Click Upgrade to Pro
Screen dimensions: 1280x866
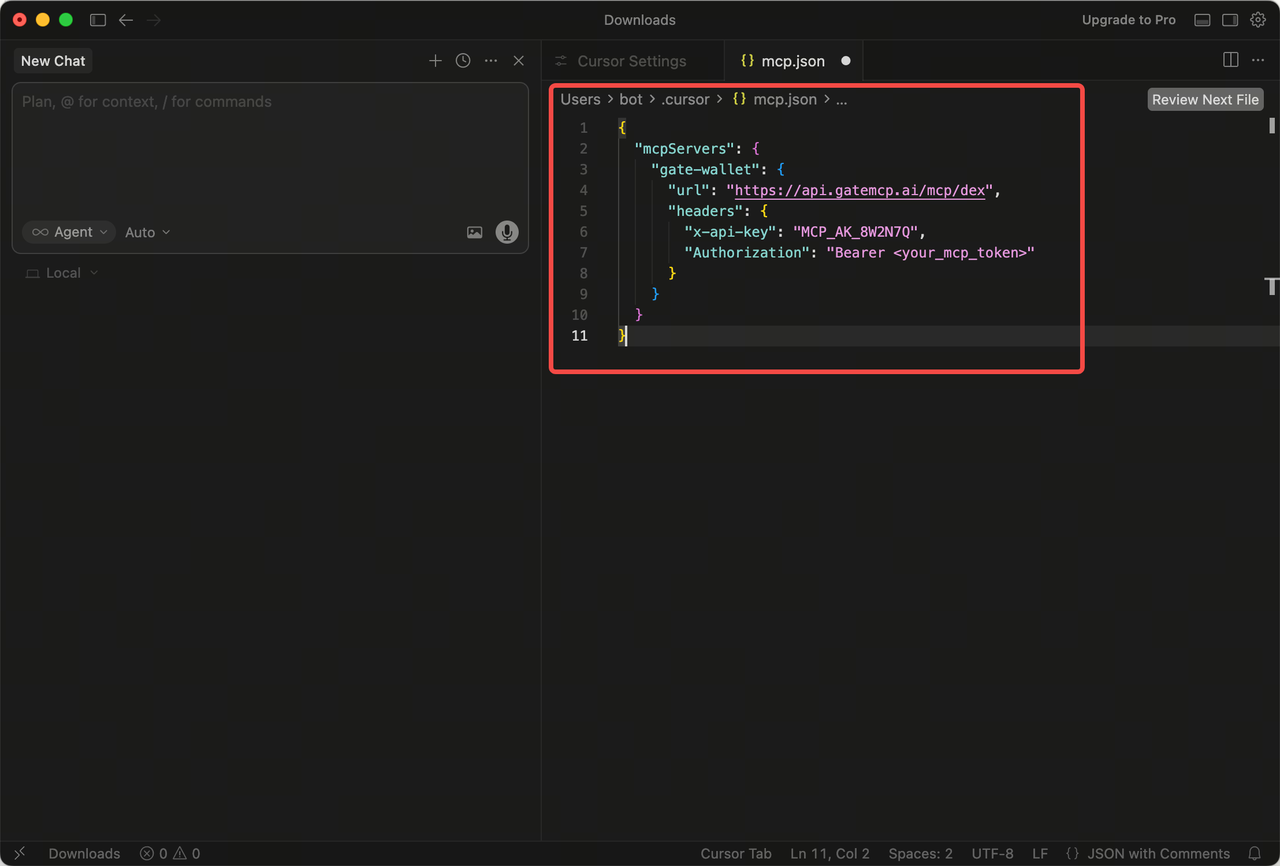(x=1128, y=20)
